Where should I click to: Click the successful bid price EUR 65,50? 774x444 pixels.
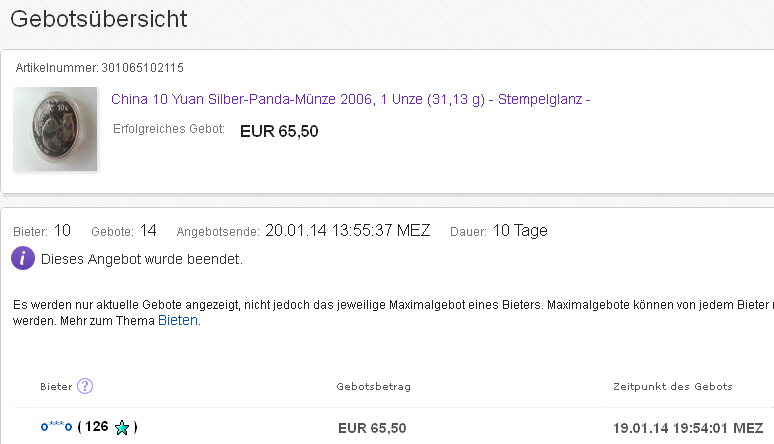(279, 131)
